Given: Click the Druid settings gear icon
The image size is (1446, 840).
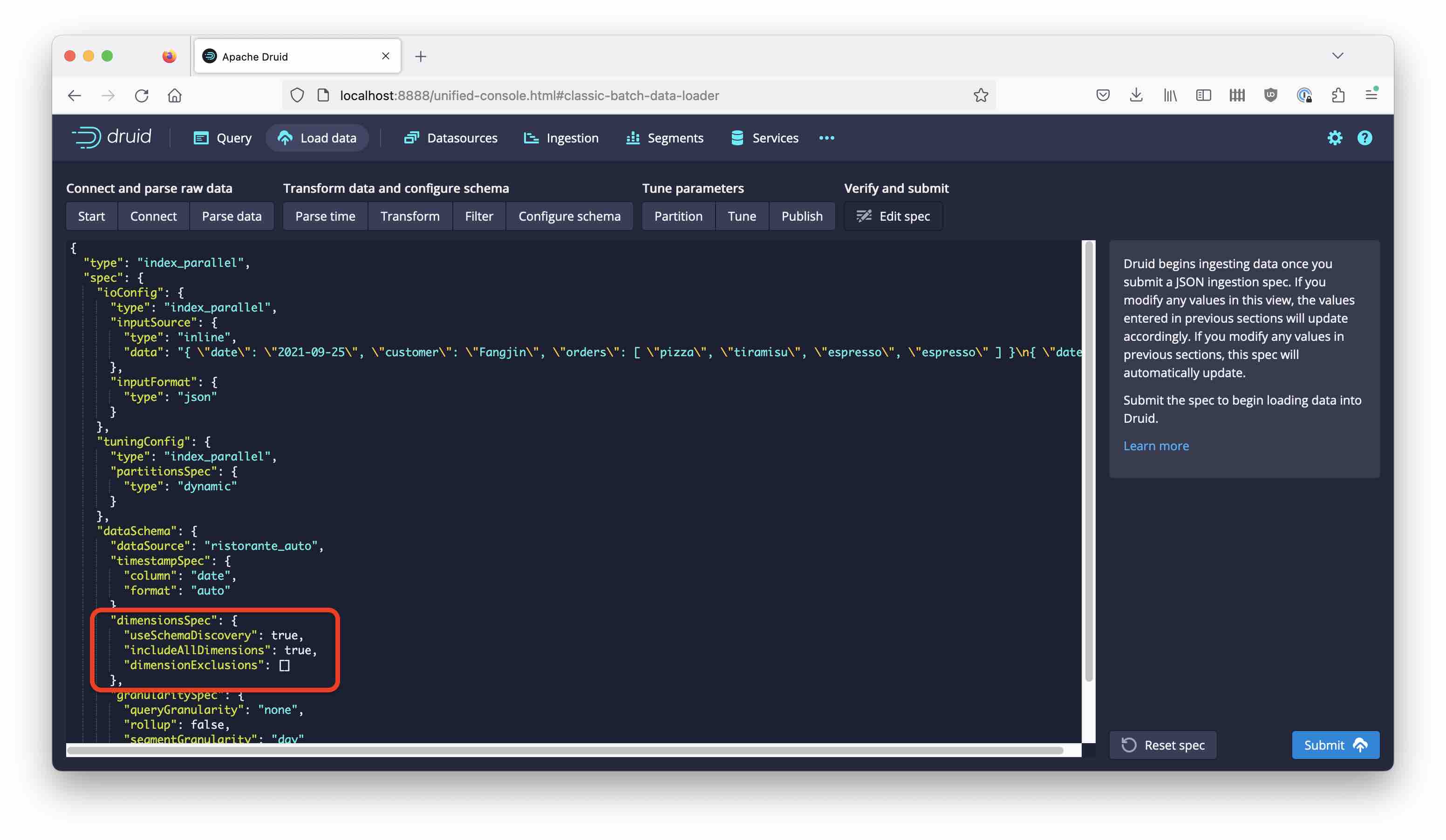Looking at the screenshot, I should 1335,138.
